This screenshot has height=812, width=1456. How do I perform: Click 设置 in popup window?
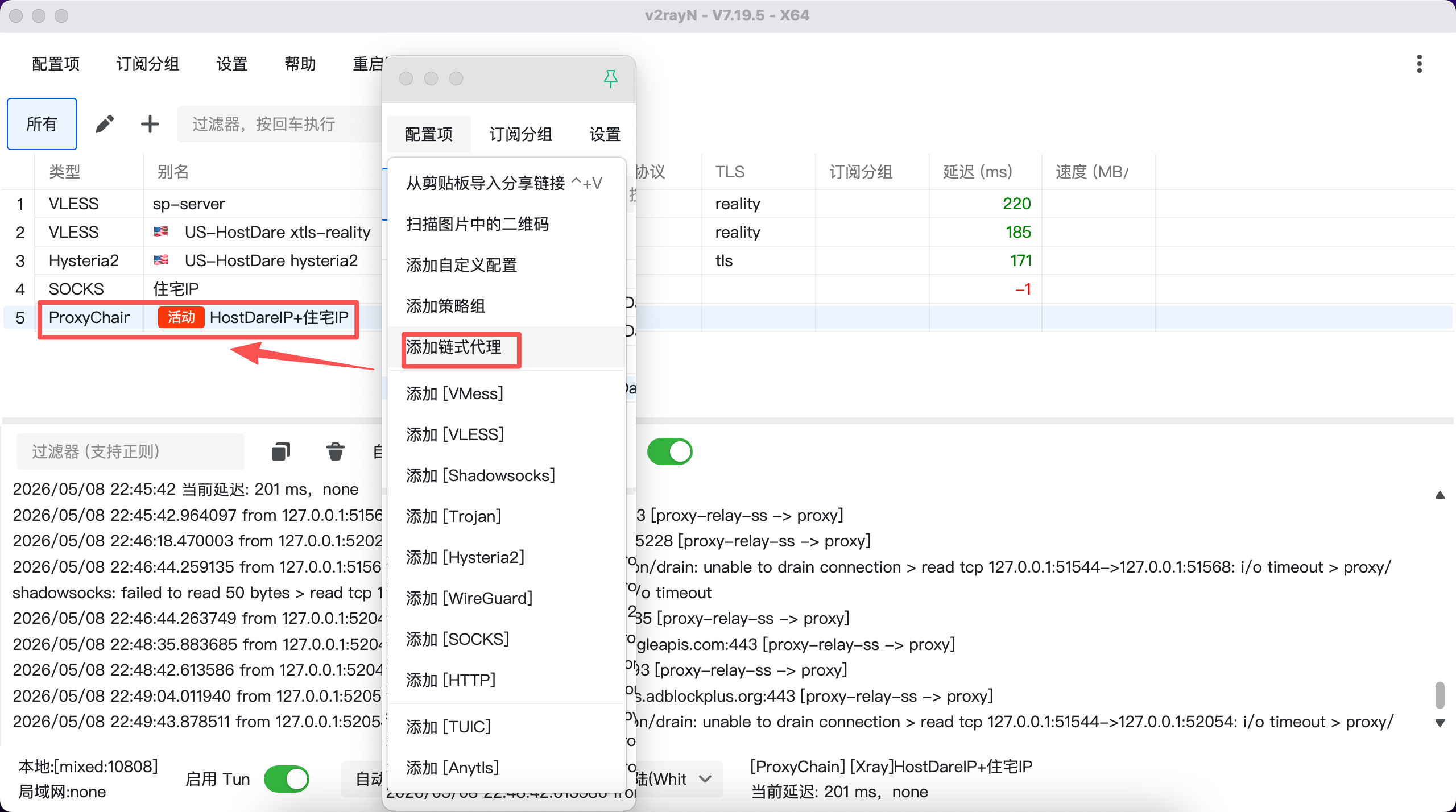pyautogui.click(x=605, y=134)
